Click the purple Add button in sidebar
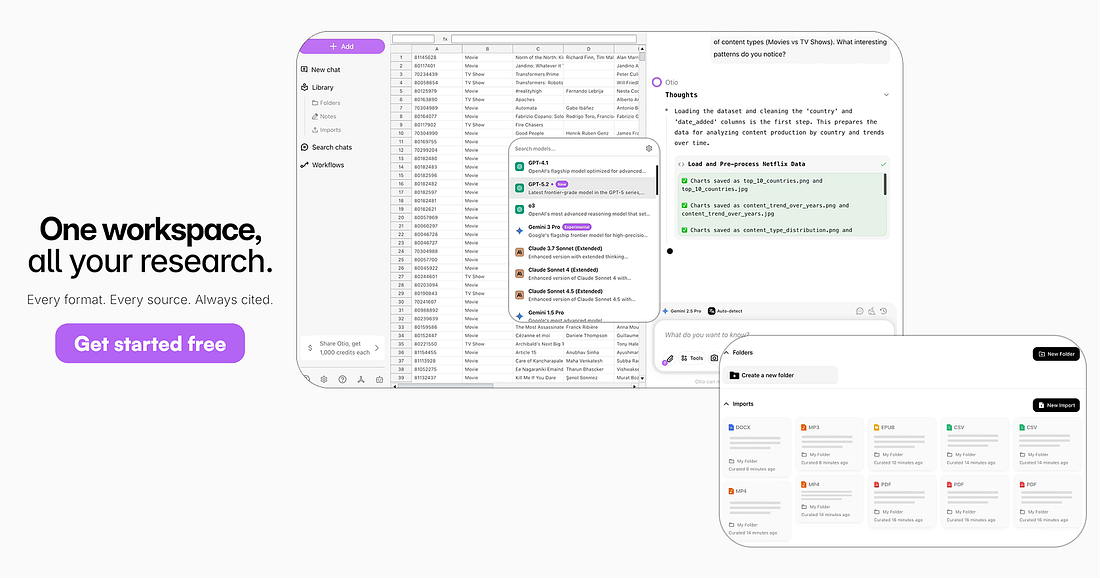 coord(342,46)
